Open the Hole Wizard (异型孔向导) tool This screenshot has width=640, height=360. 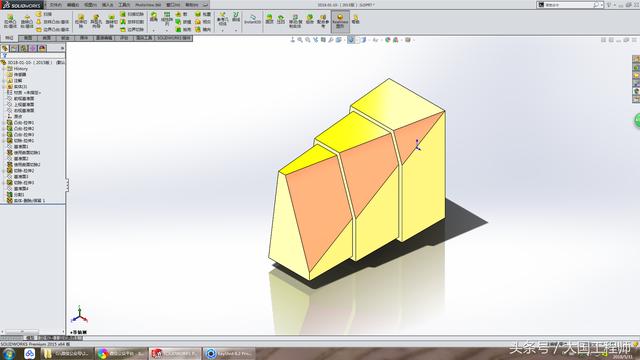(96, 21)
